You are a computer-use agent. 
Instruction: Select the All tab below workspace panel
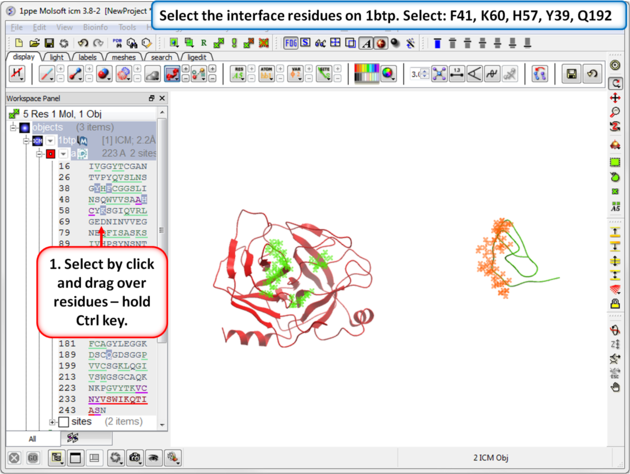point(31,439)
